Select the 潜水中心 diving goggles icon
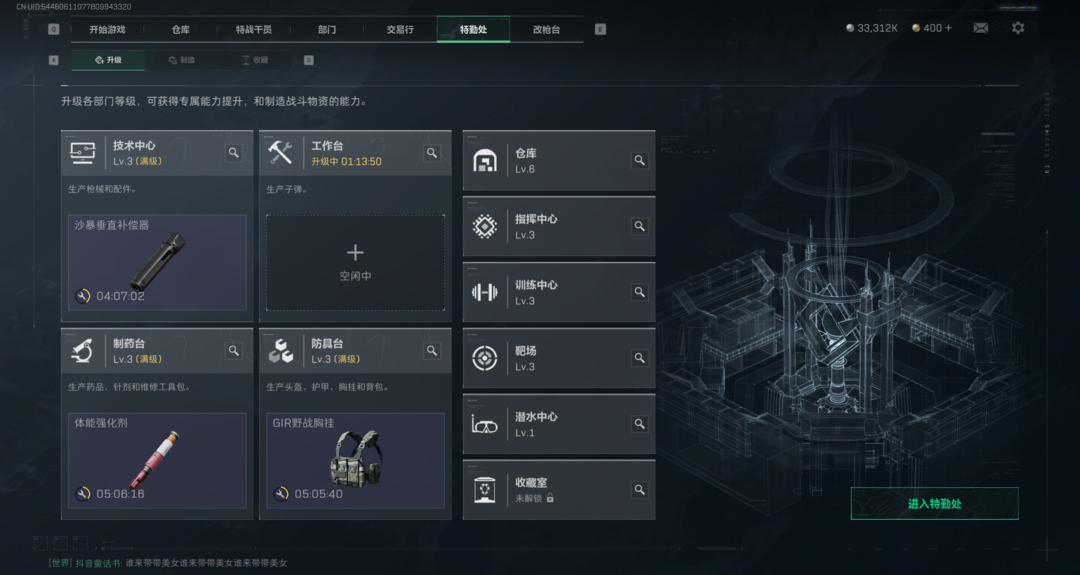This screenshot has width=1080, height=575. (x=485, y=424)
